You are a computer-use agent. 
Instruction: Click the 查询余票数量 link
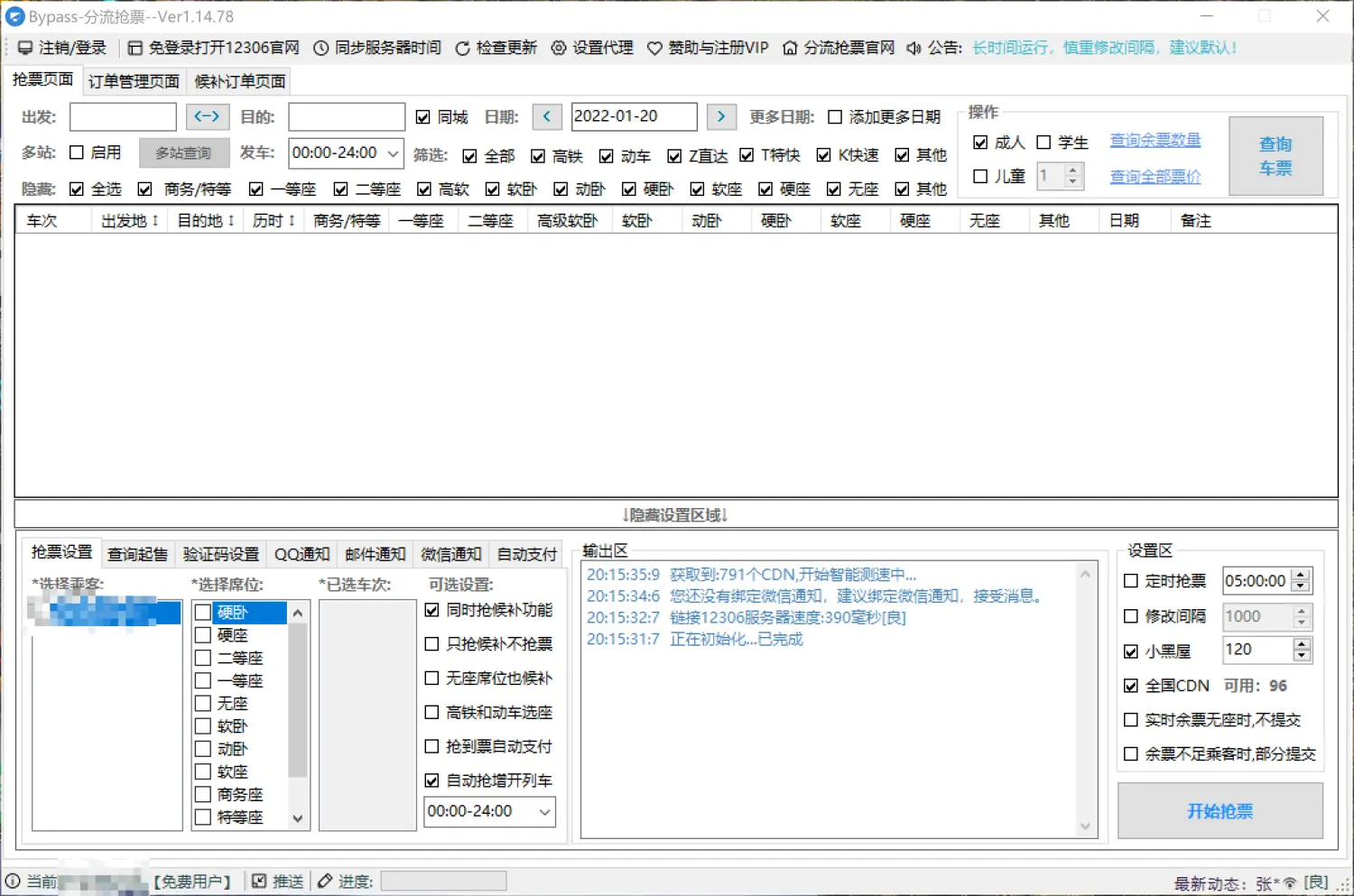click(x=1155, y=140)
